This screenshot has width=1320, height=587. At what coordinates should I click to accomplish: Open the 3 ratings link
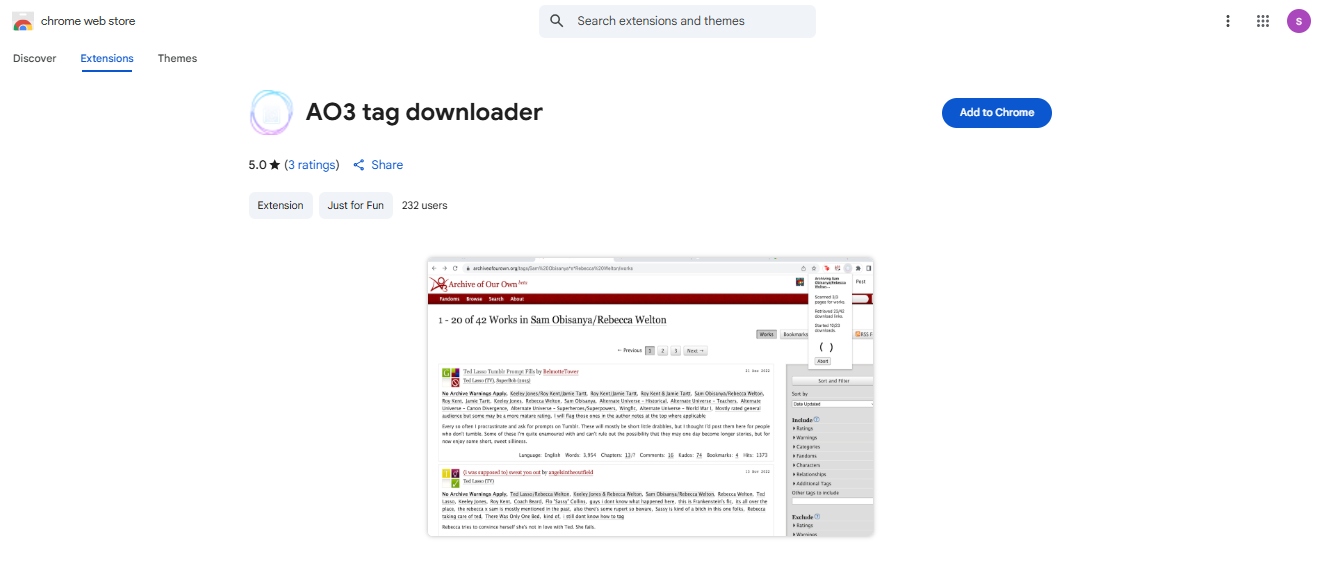[311, 164]
